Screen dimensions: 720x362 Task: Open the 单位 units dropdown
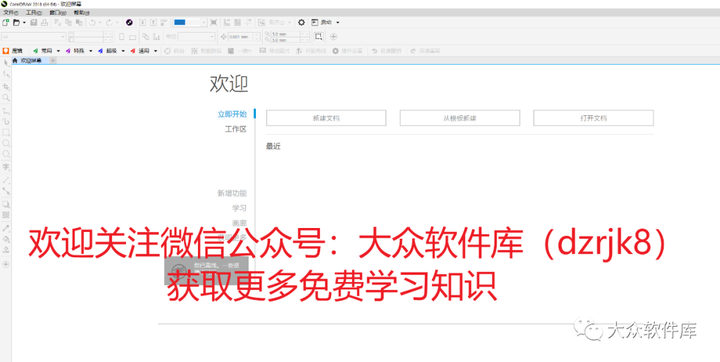tap(197, 37)
